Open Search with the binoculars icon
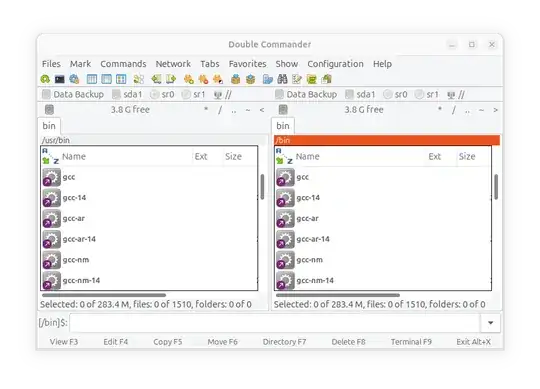 pos(282,79)
